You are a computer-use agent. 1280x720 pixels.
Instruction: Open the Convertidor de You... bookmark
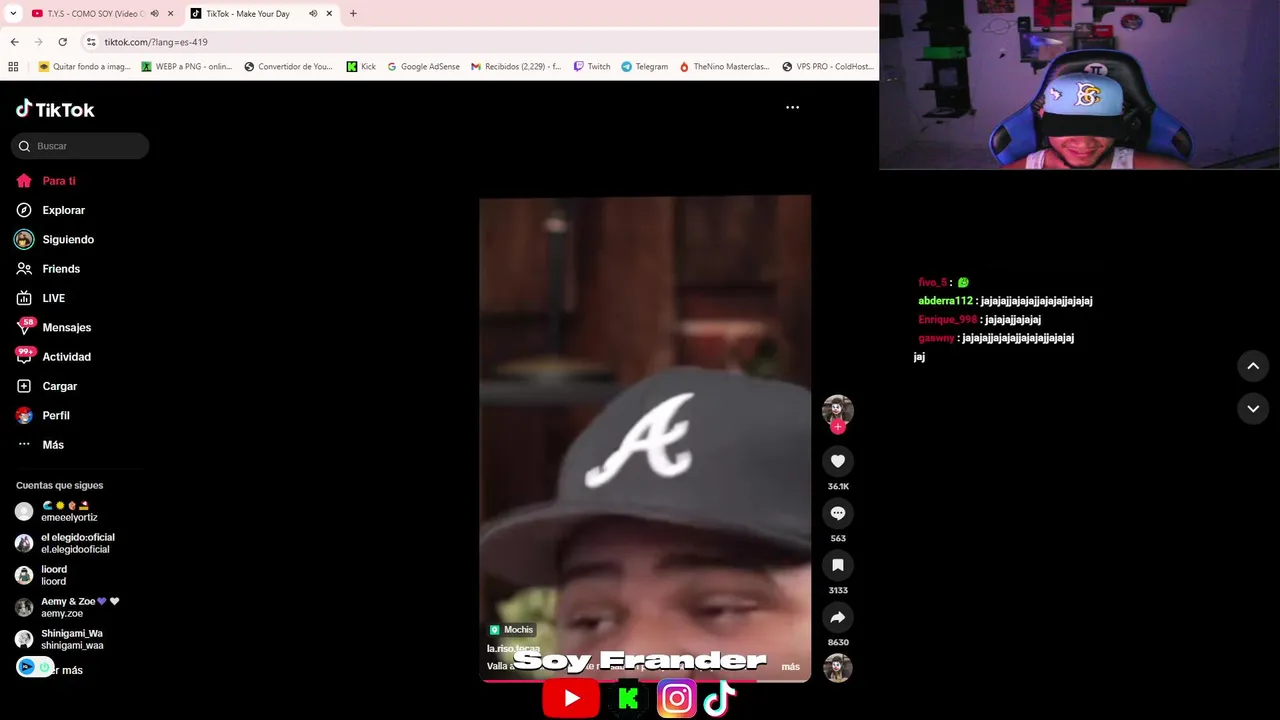[x=288, y=67]
